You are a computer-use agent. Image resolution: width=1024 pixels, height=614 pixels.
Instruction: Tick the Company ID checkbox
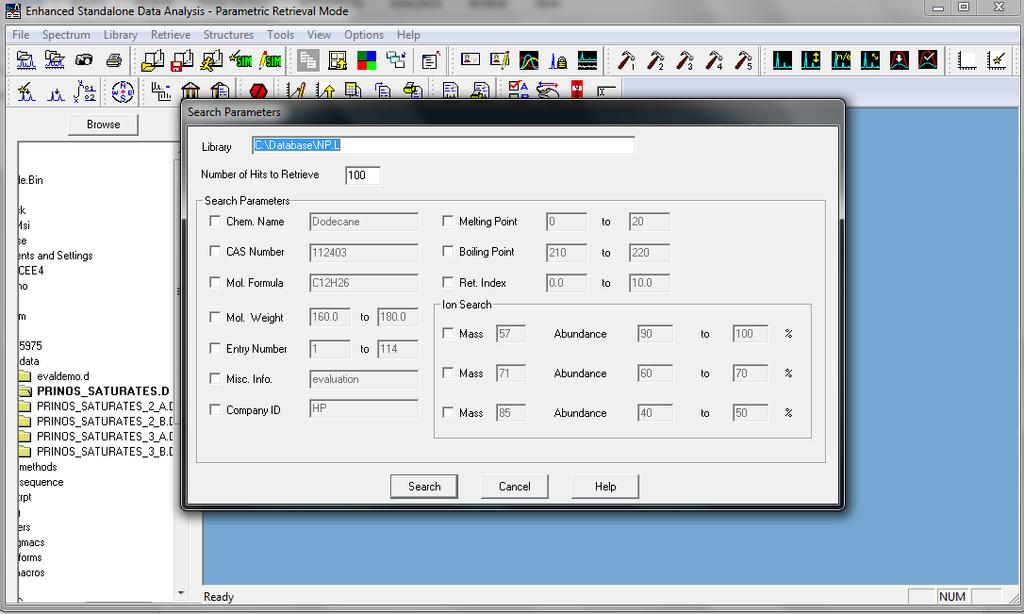tap(215, 410)
